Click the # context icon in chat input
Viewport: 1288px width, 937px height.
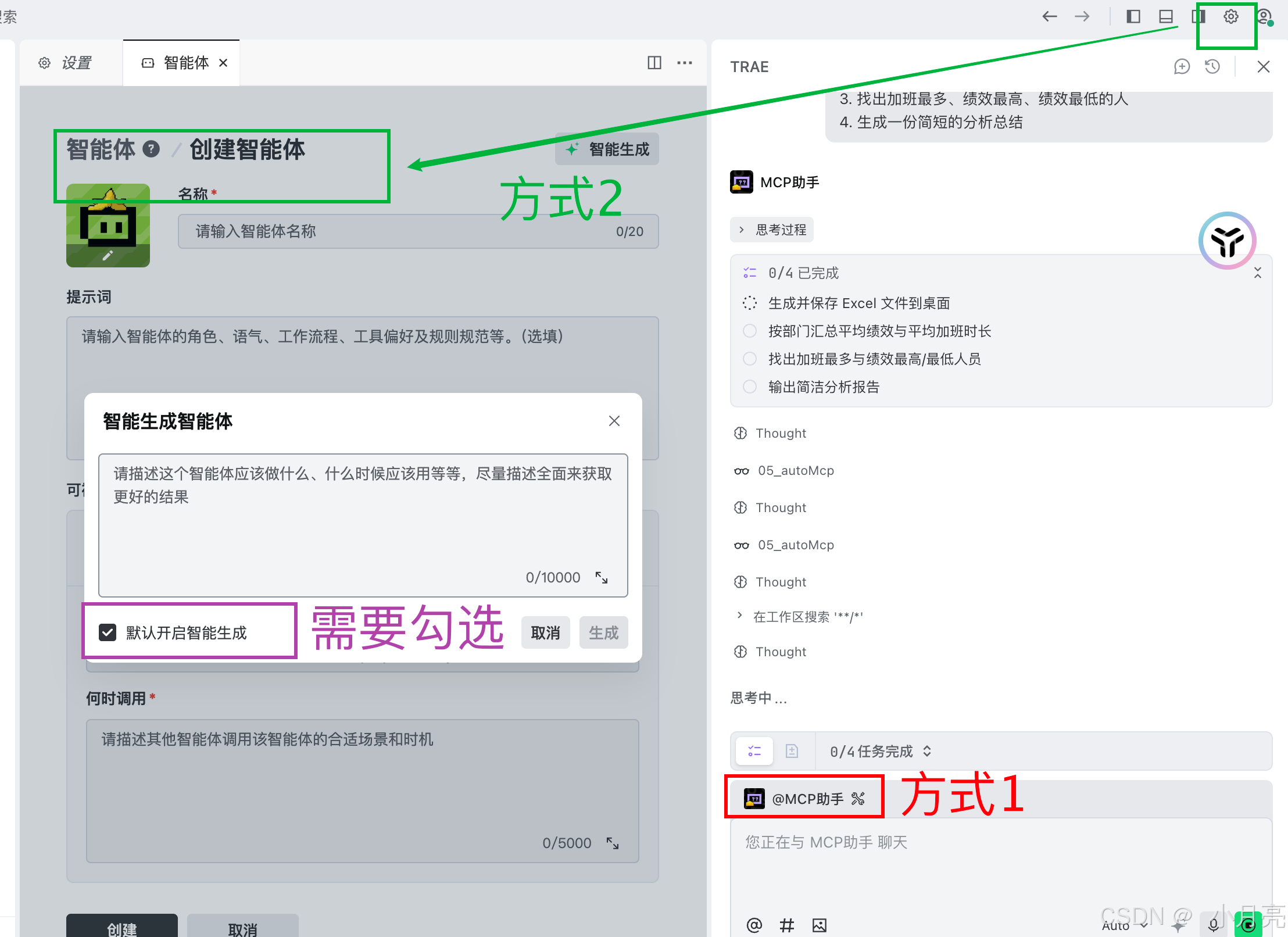tap(786, 925)
